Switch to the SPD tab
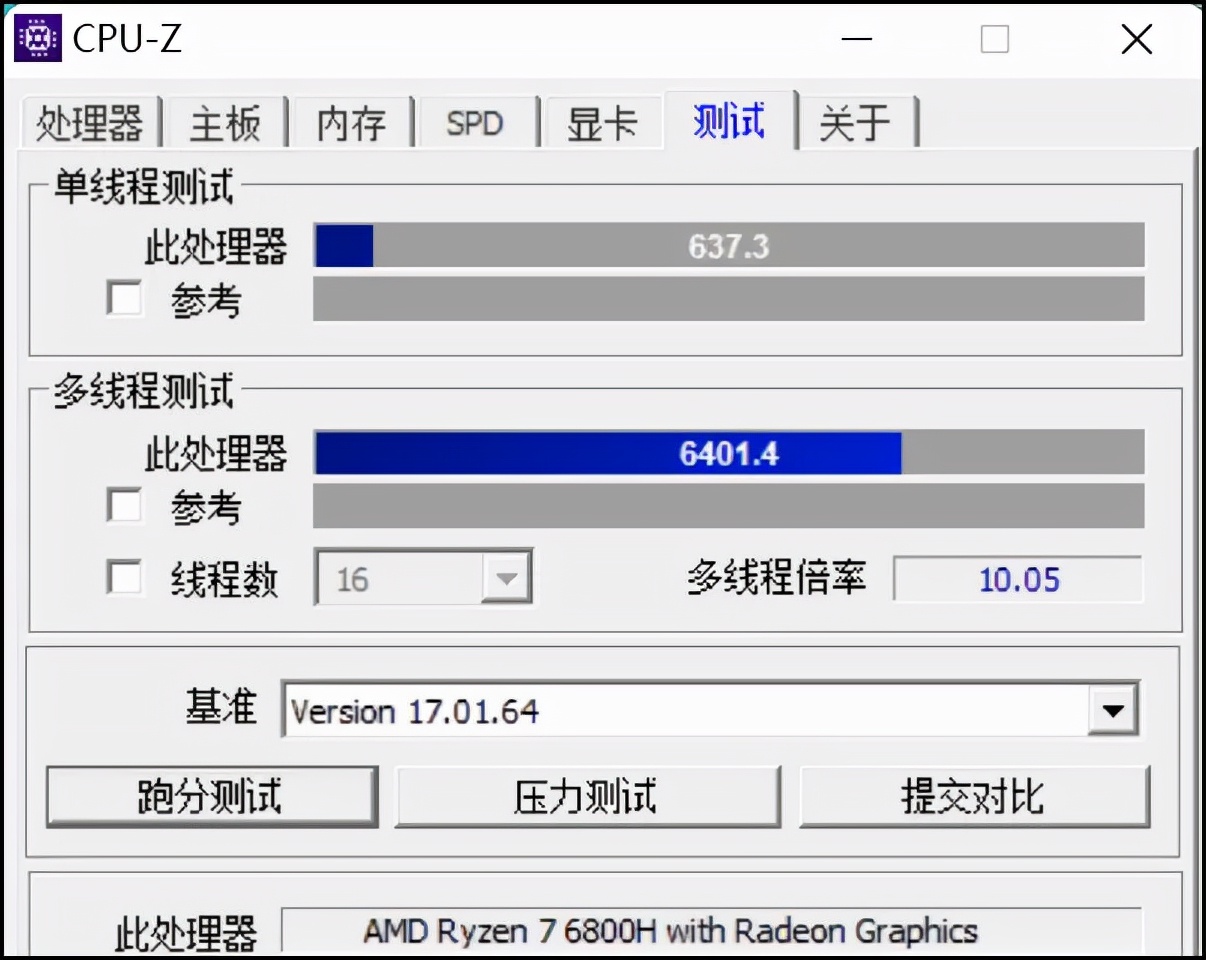 476,122
